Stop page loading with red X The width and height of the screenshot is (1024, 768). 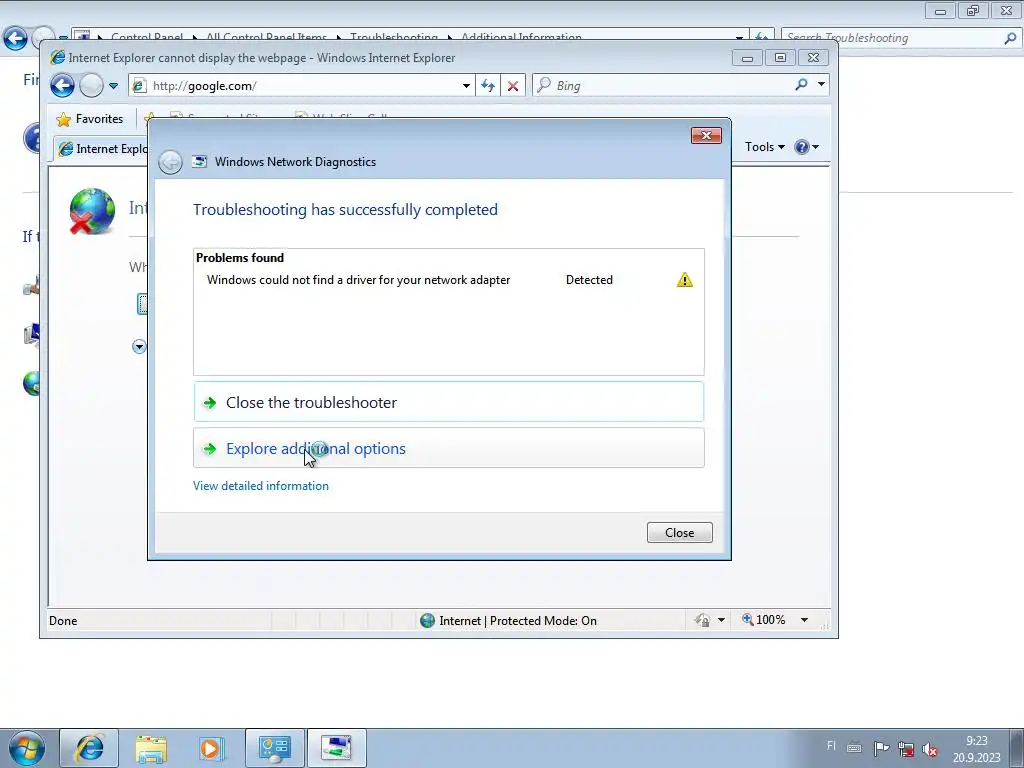coord(513,86)
